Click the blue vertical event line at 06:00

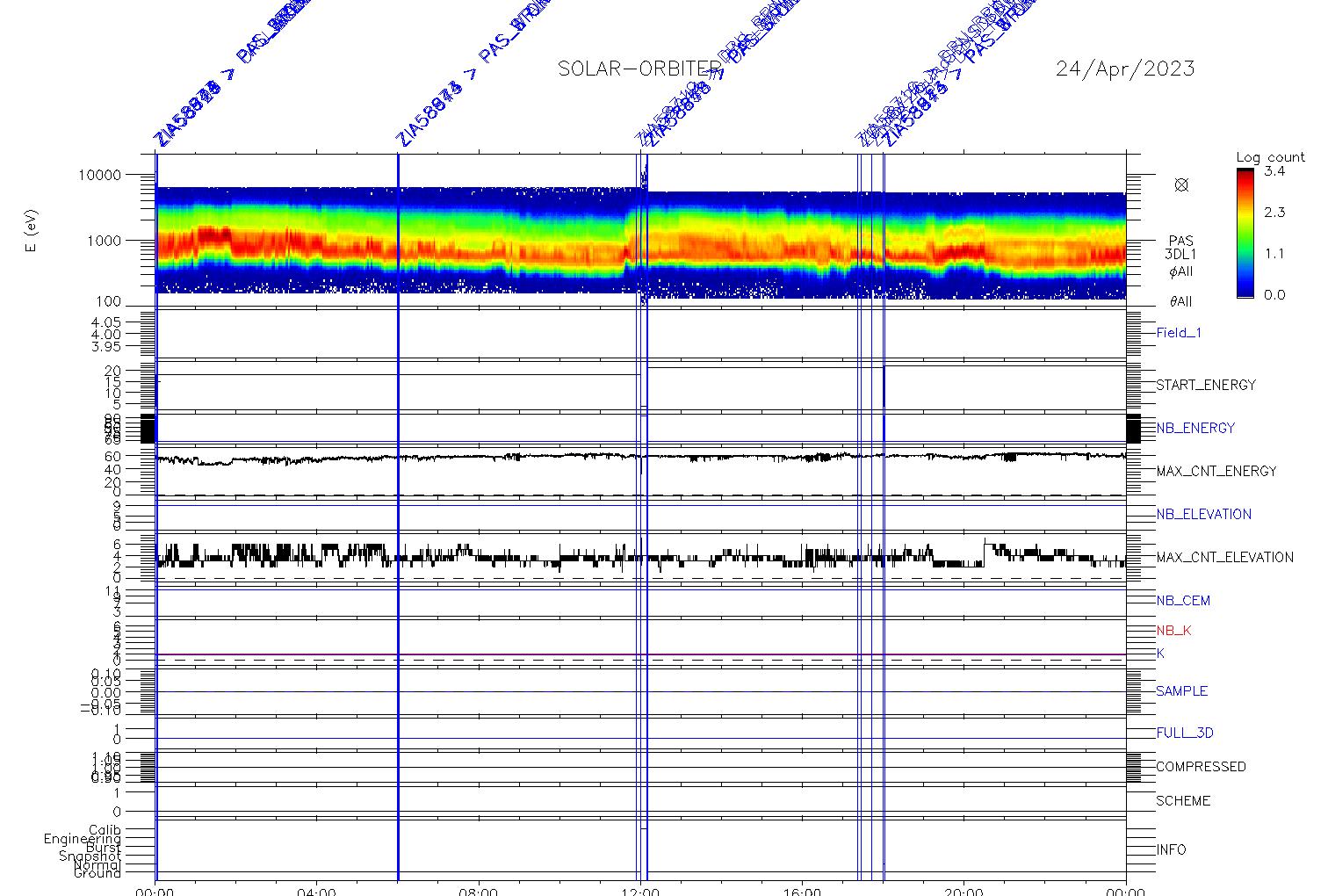[398, 517]
